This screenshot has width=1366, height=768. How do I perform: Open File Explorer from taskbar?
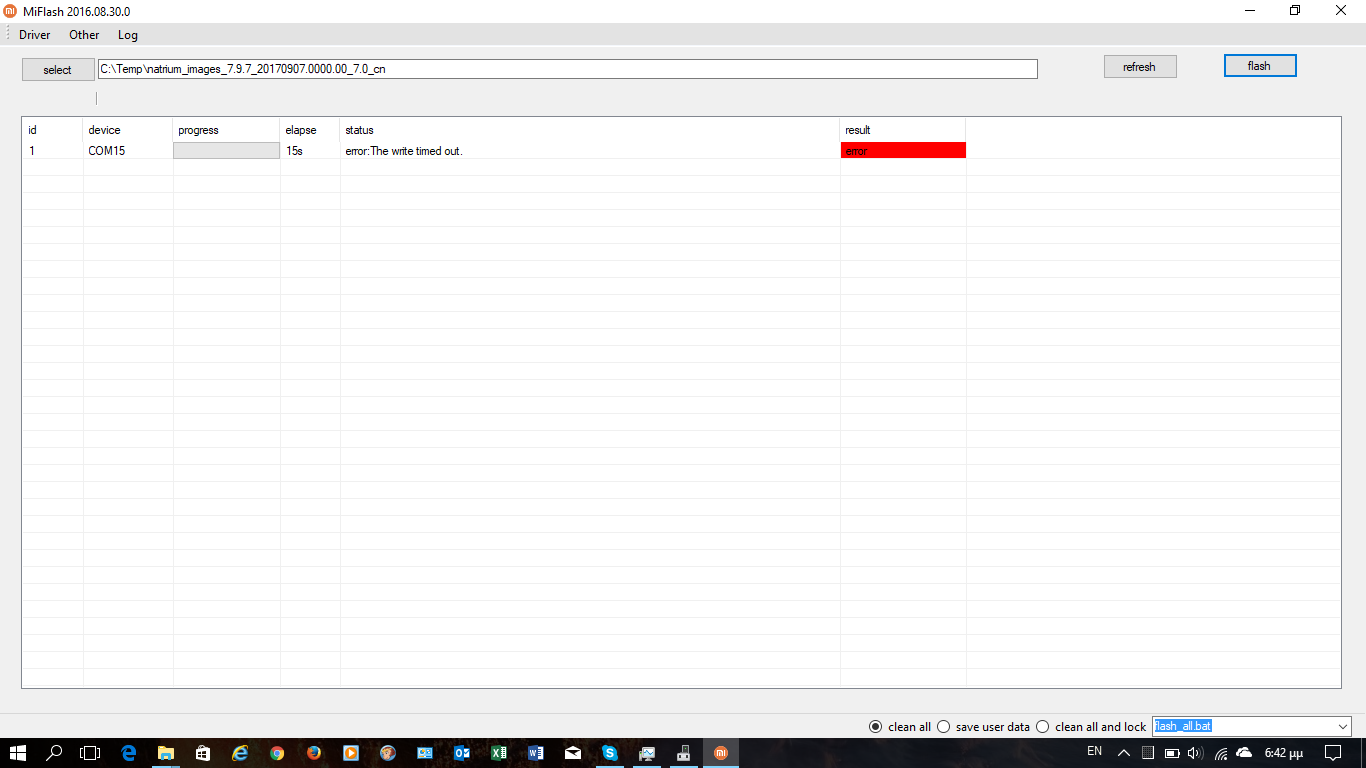click(x=165, y=753)
